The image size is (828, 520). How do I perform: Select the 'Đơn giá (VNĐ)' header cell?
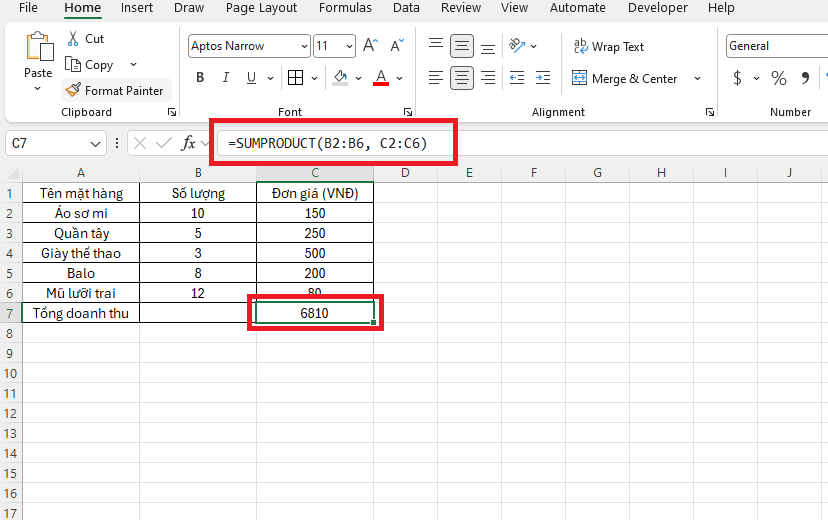coord(315,193)
